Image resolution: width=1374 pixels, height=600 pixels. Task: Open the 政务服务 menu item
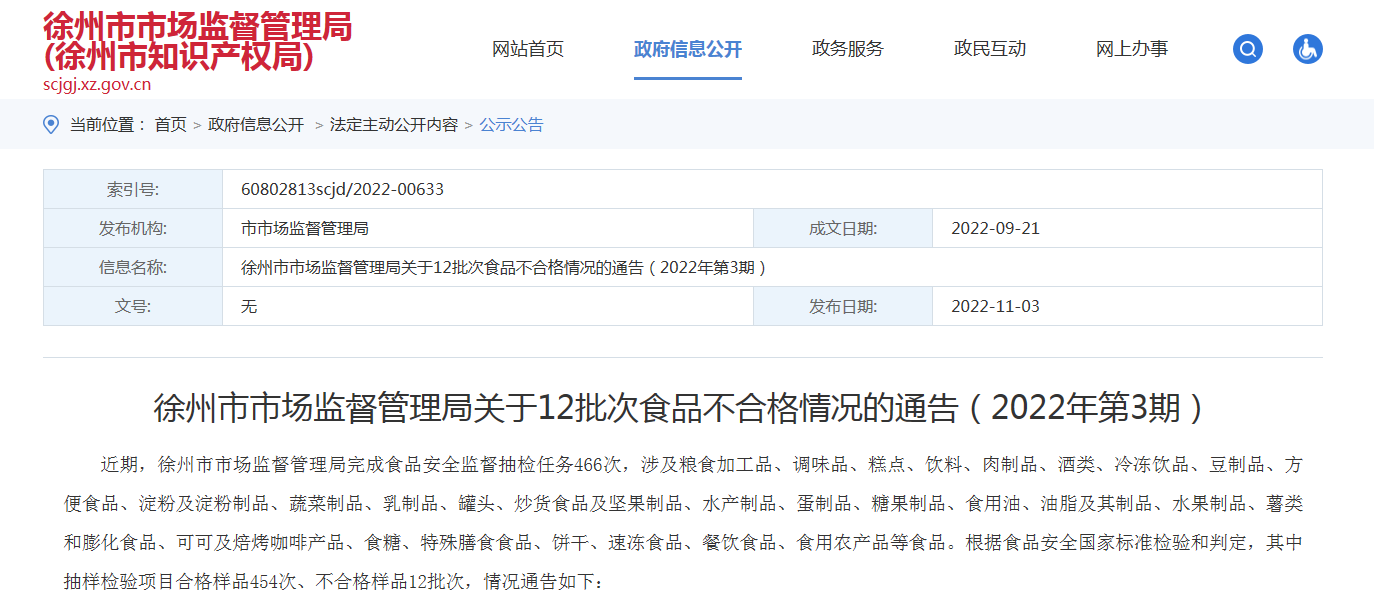click(848, 49)
